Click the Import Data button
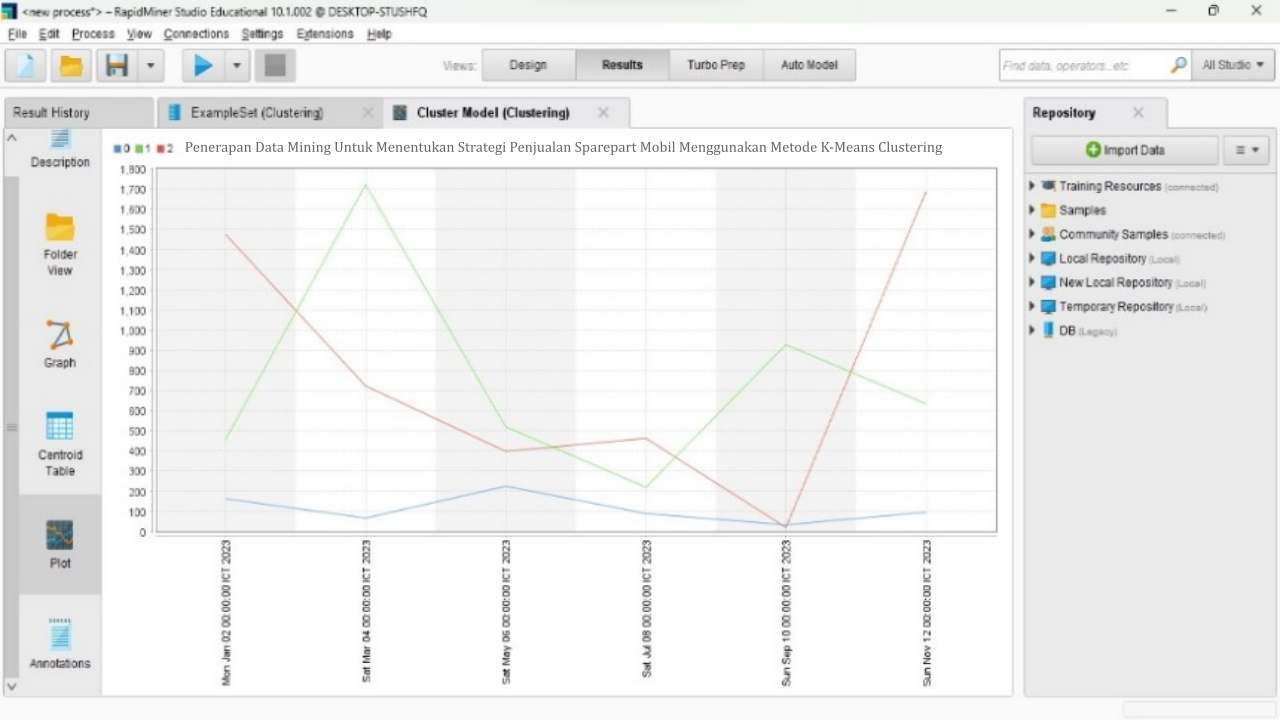Viewport: 1280px width, 720px height. pos(1124,150)
